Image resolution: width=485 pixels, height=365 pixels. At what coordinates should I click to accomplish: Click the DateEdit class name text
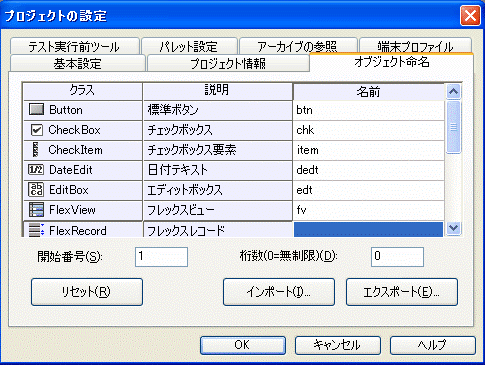(71, 170)
